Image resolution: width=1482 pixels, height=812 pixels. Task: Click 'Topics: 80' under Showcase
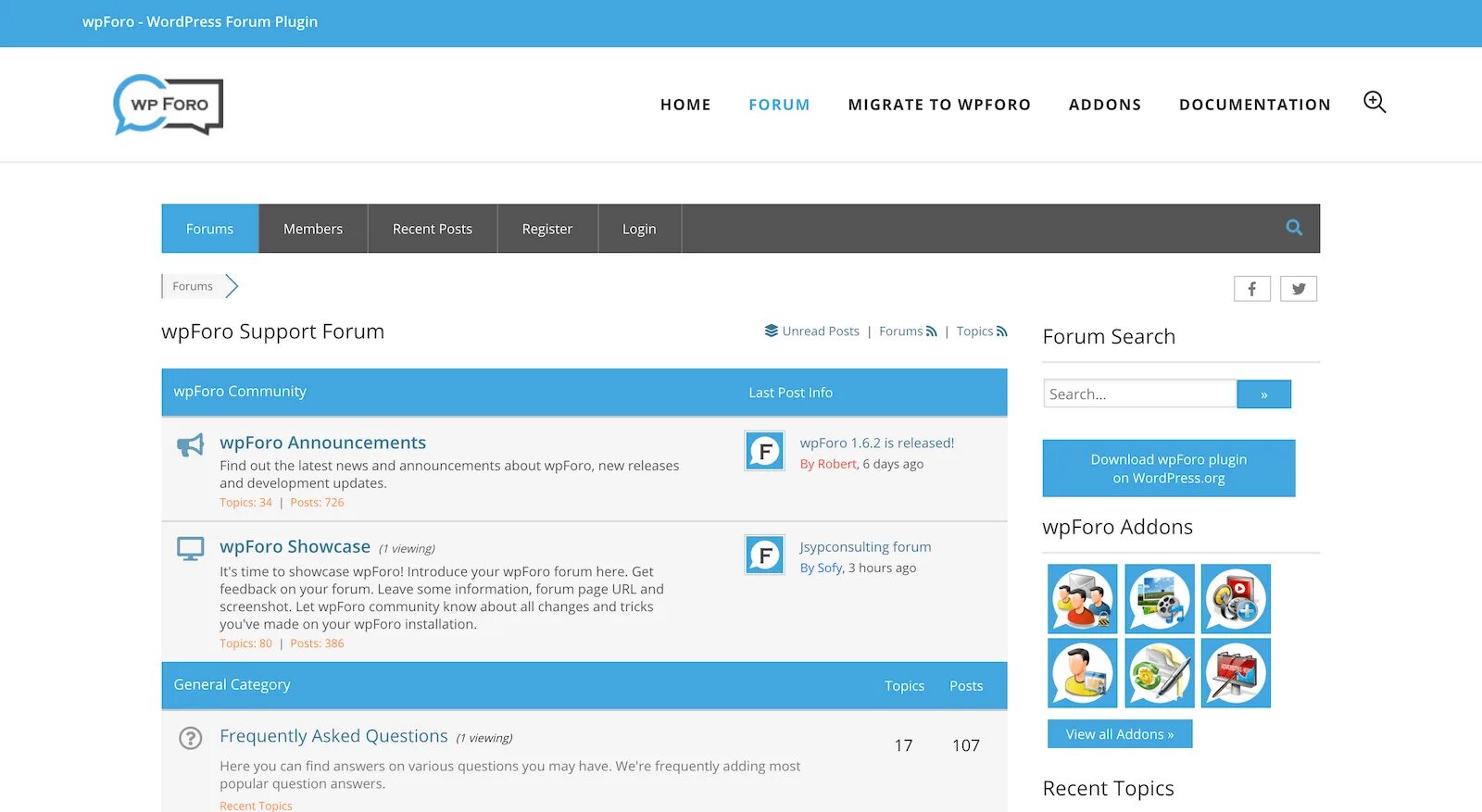(245, 643)
